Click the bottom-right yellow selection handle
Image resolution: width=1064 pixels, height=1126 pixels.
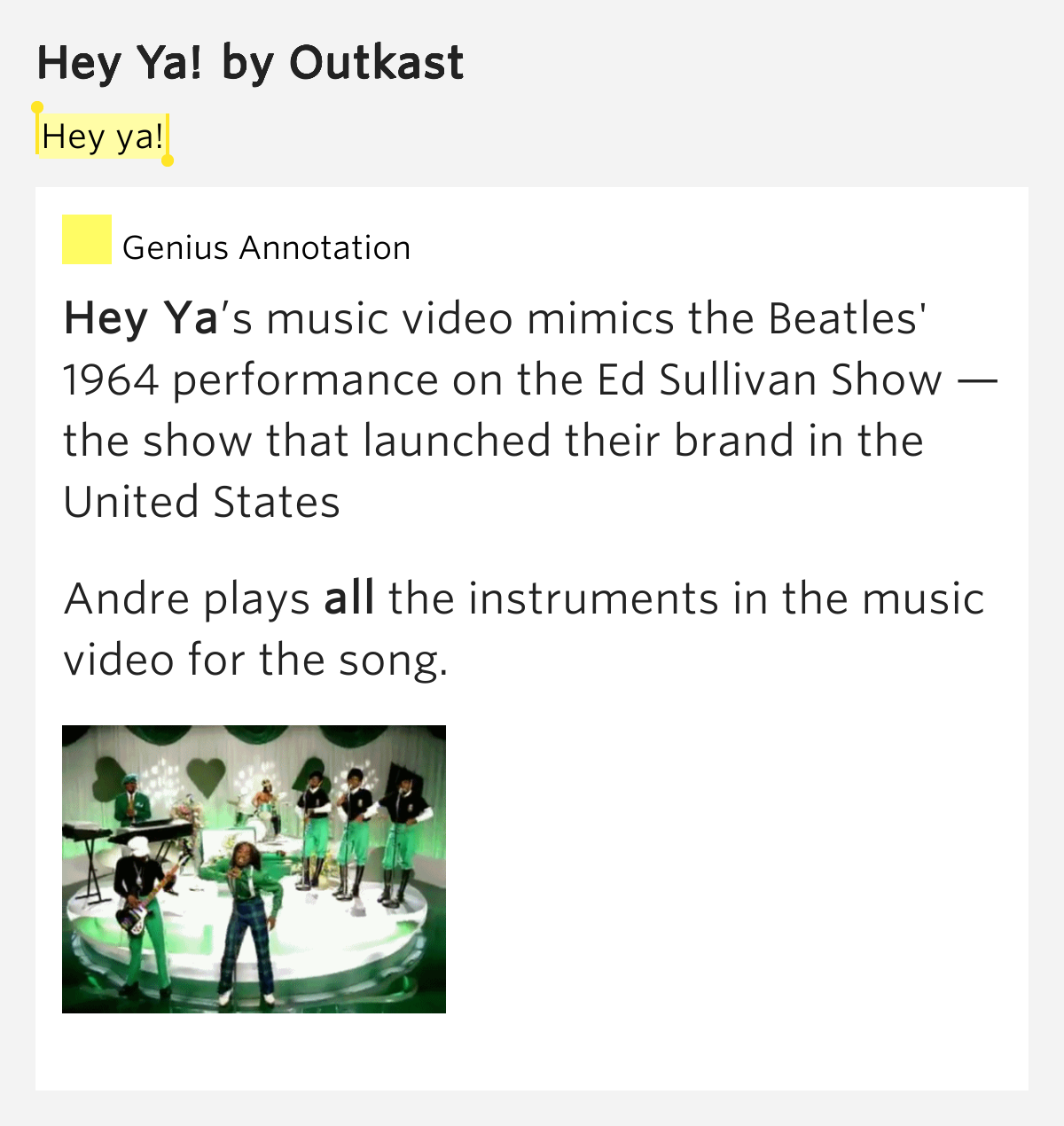(168, 160)
